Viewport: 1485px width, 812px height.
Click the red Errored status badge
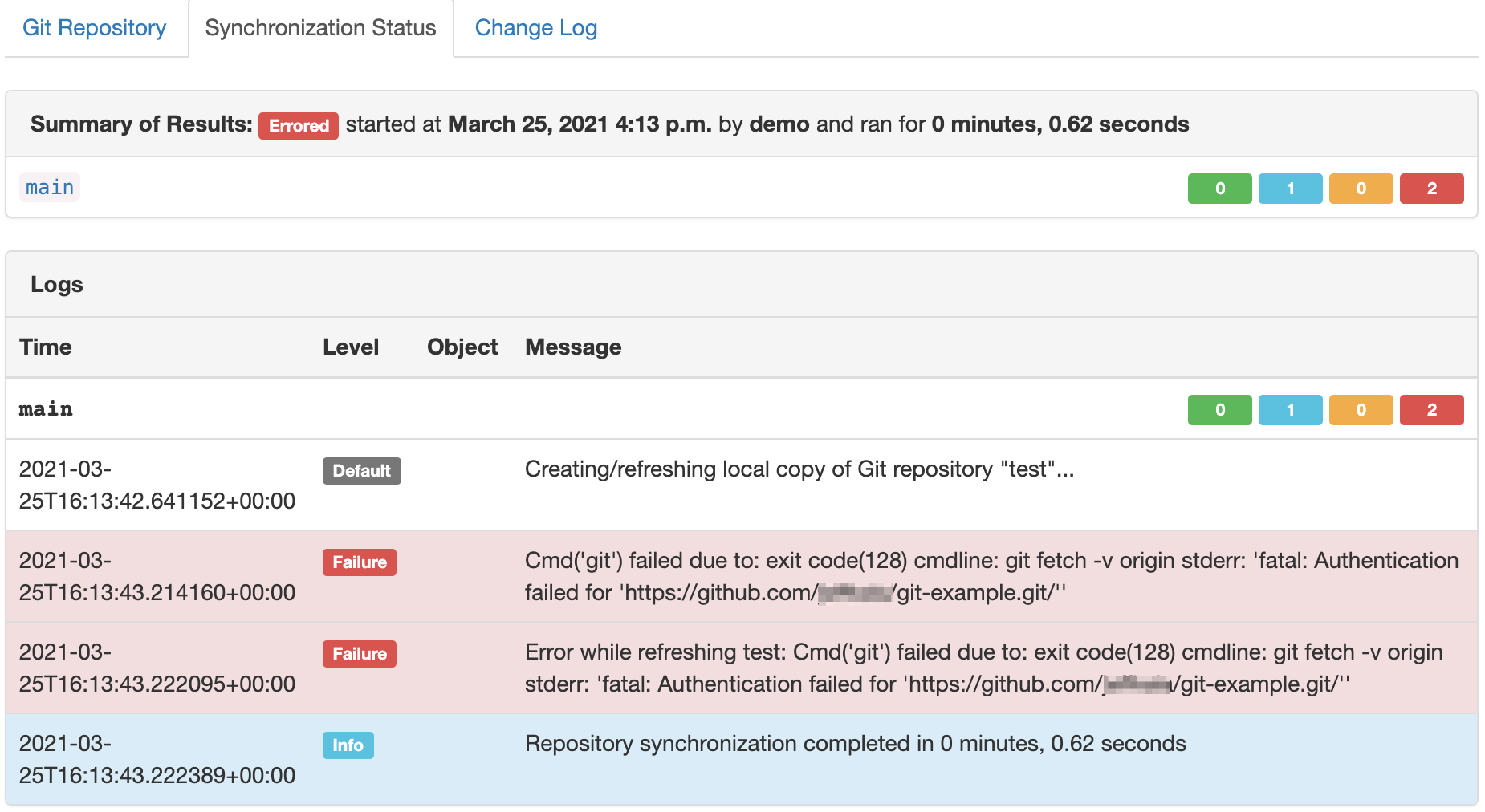coord(297,126)
